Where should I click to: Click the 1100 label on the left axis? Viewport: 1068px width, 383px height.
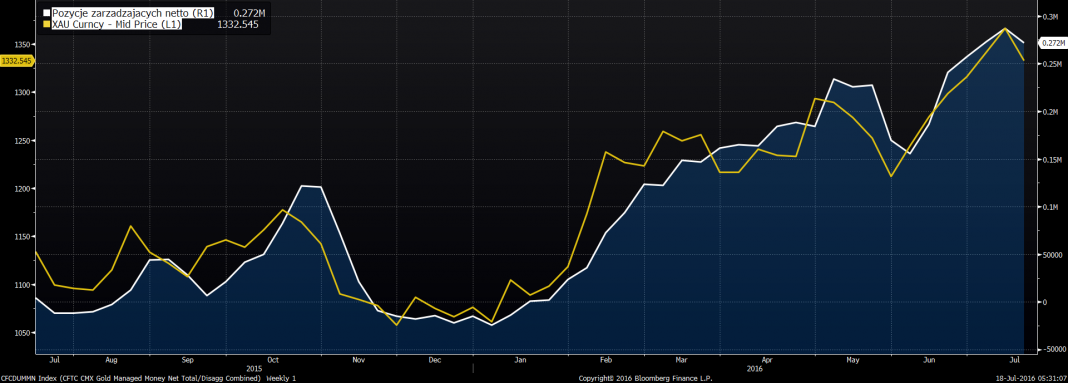tap(22, 285)
